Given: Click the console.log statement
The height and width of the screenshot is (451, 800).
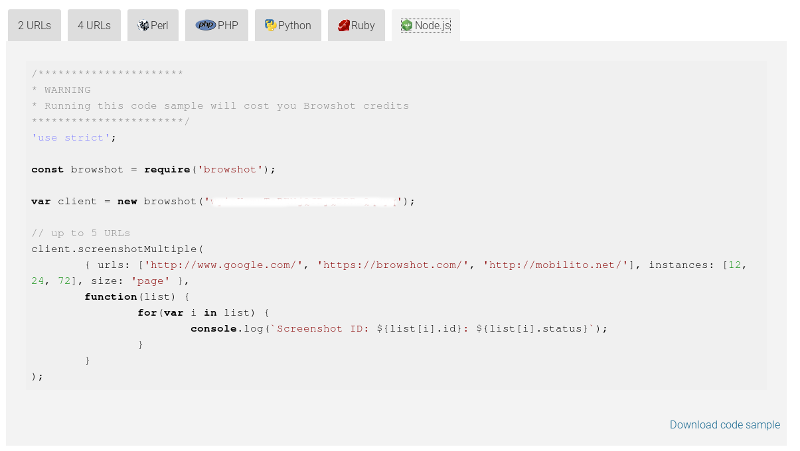Looking at the screenshot, I should point(399,329).
